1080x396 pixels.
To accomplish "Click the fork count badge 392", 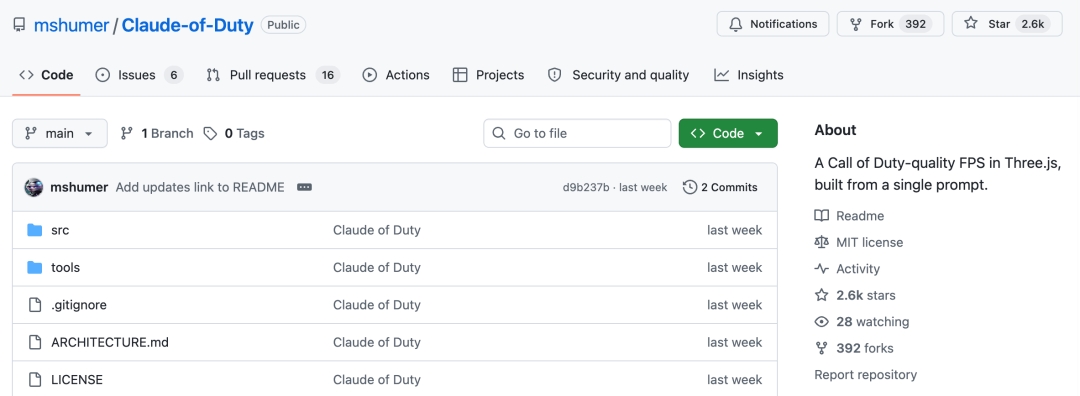I will pos(915,24).
